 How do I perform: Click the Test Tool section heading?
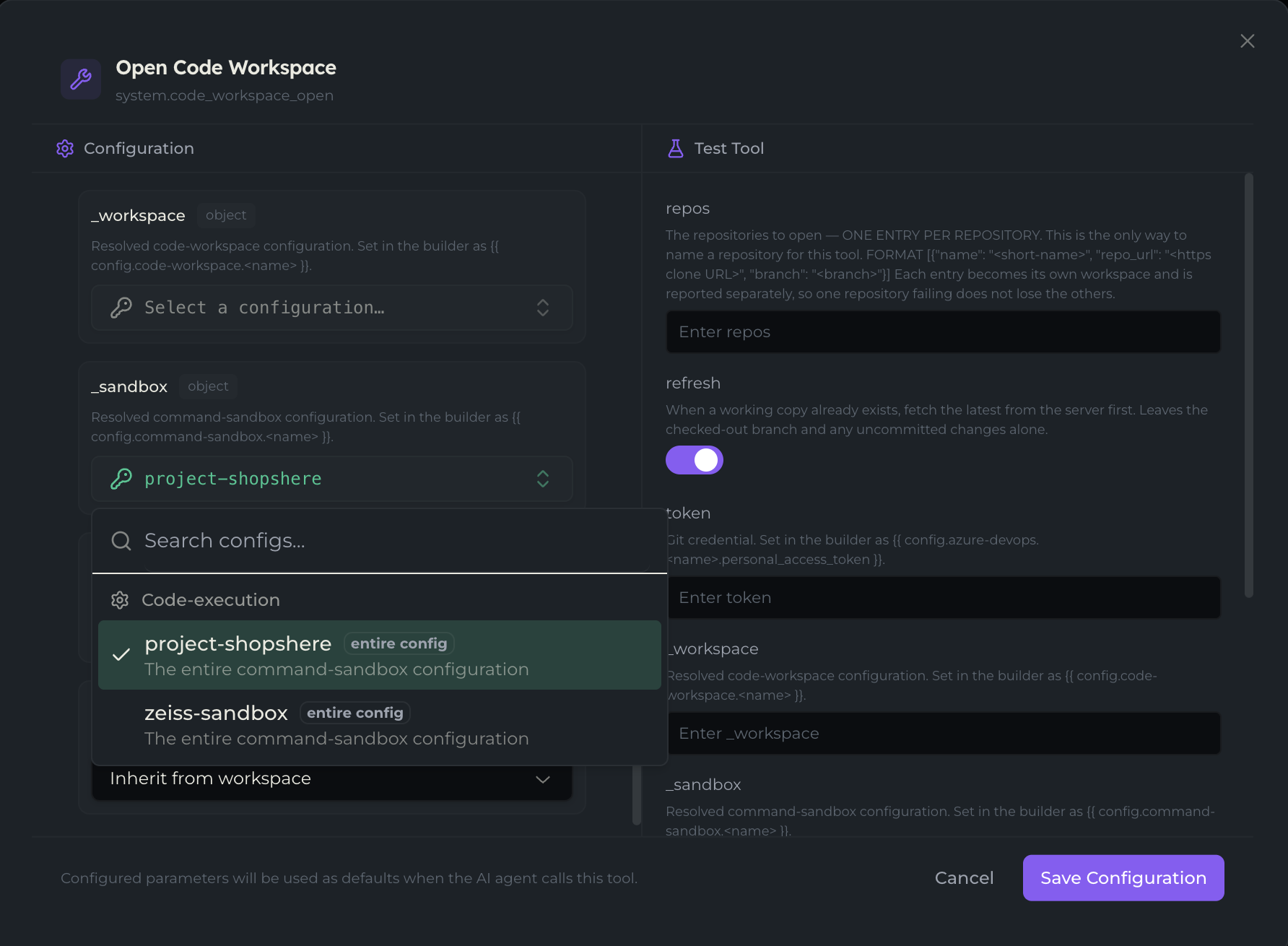[729, 149]
